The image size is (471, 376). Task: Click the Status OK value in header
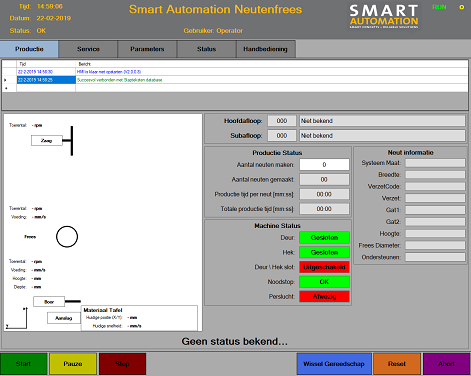point(41,31)
